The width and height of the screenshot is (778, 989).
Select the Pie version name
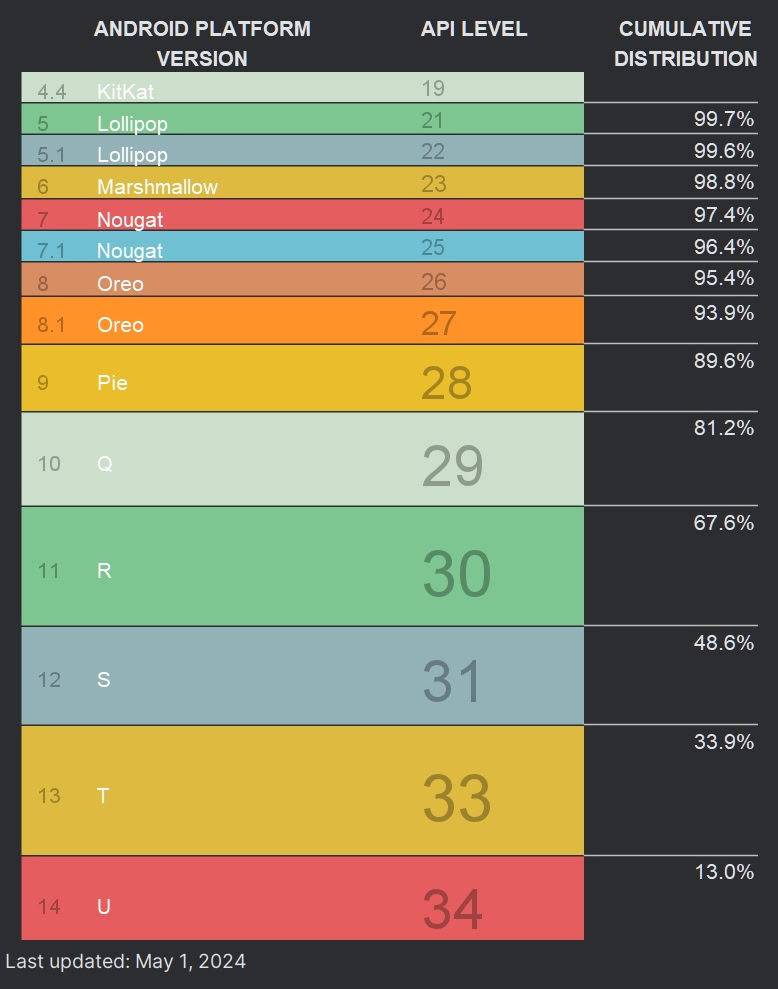tap(112, 382)
